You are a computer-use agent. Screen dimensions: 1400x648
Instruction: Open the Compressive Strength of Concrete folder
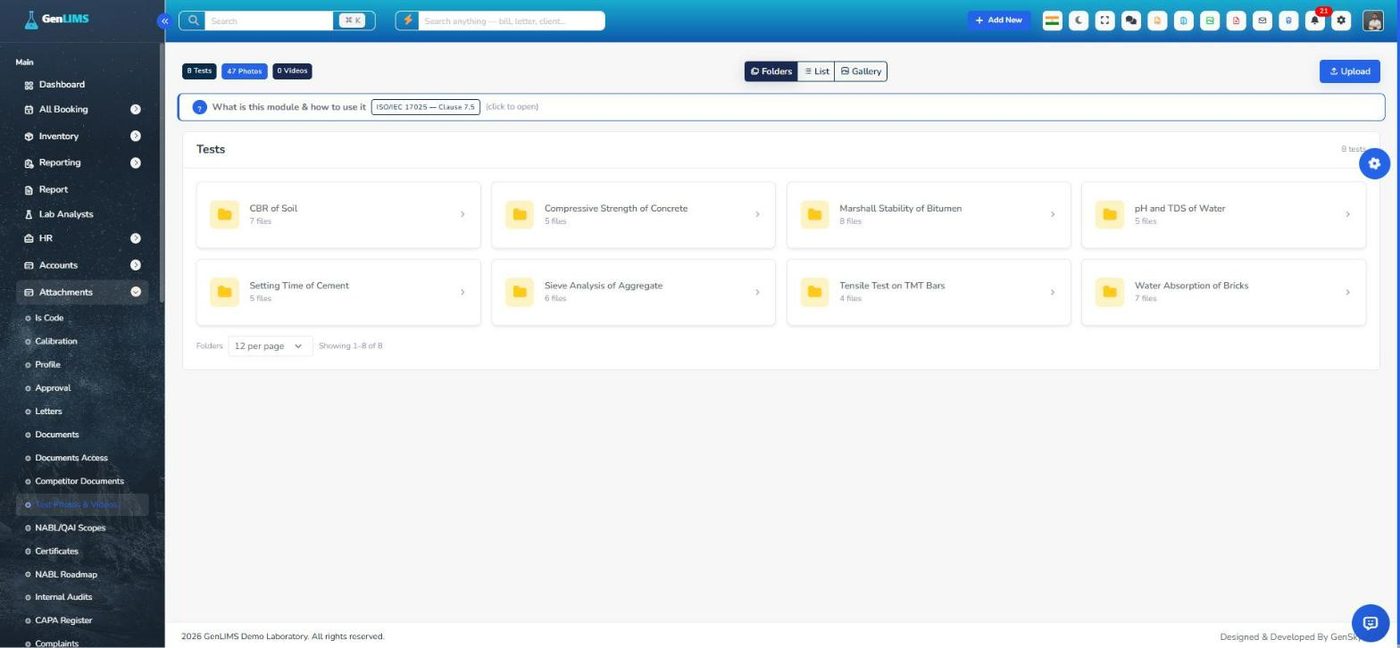coord(633,214)
